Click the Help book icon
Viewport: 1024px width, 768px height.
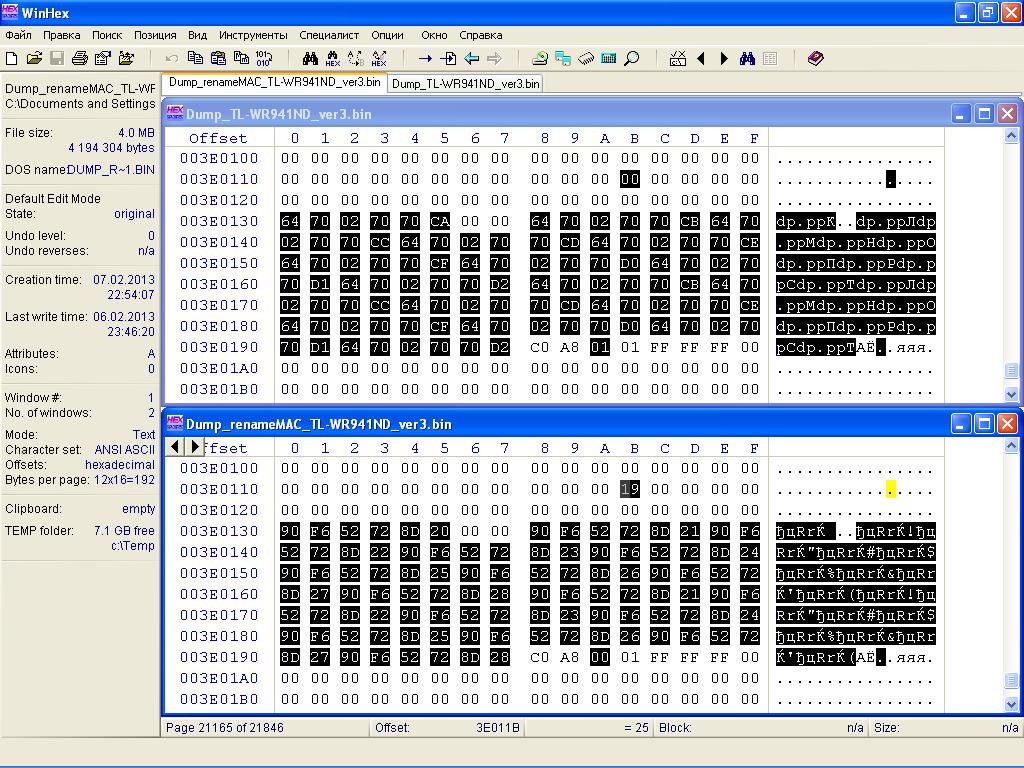click(x=815, y=59)
